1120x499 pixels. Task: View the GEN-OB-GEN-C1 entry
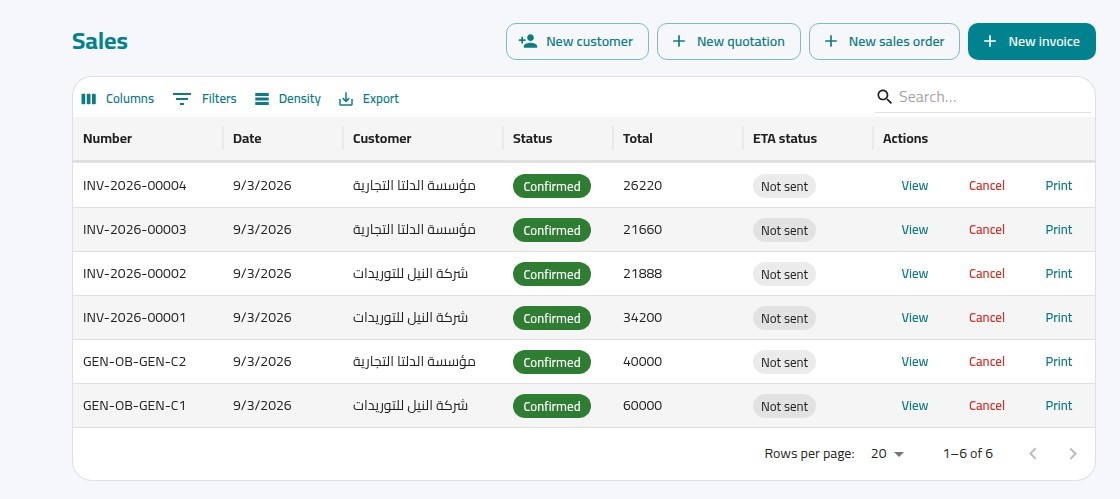pyautogui.click(x=914, y=405)
